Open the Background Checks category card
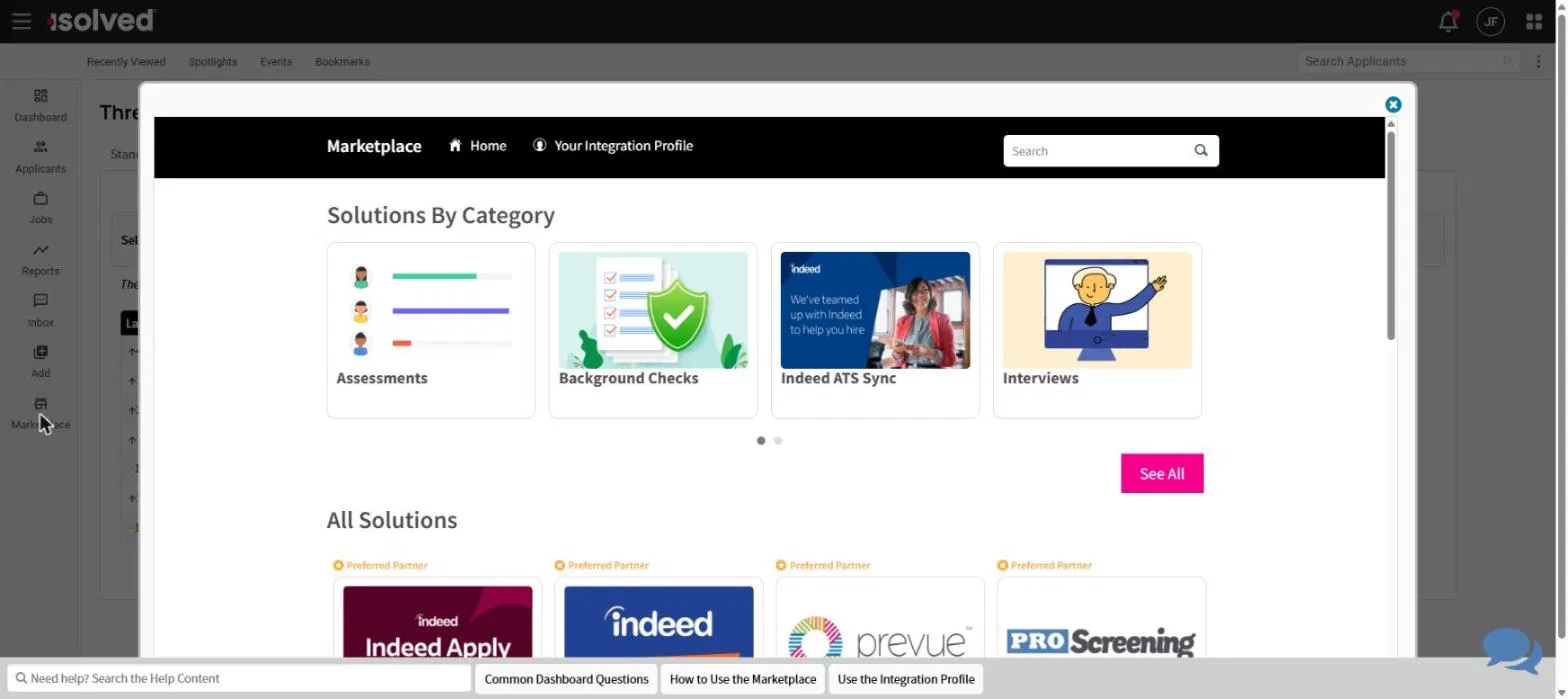The image size is (1568, 699). pyautogui.click(x=653, y=330)
